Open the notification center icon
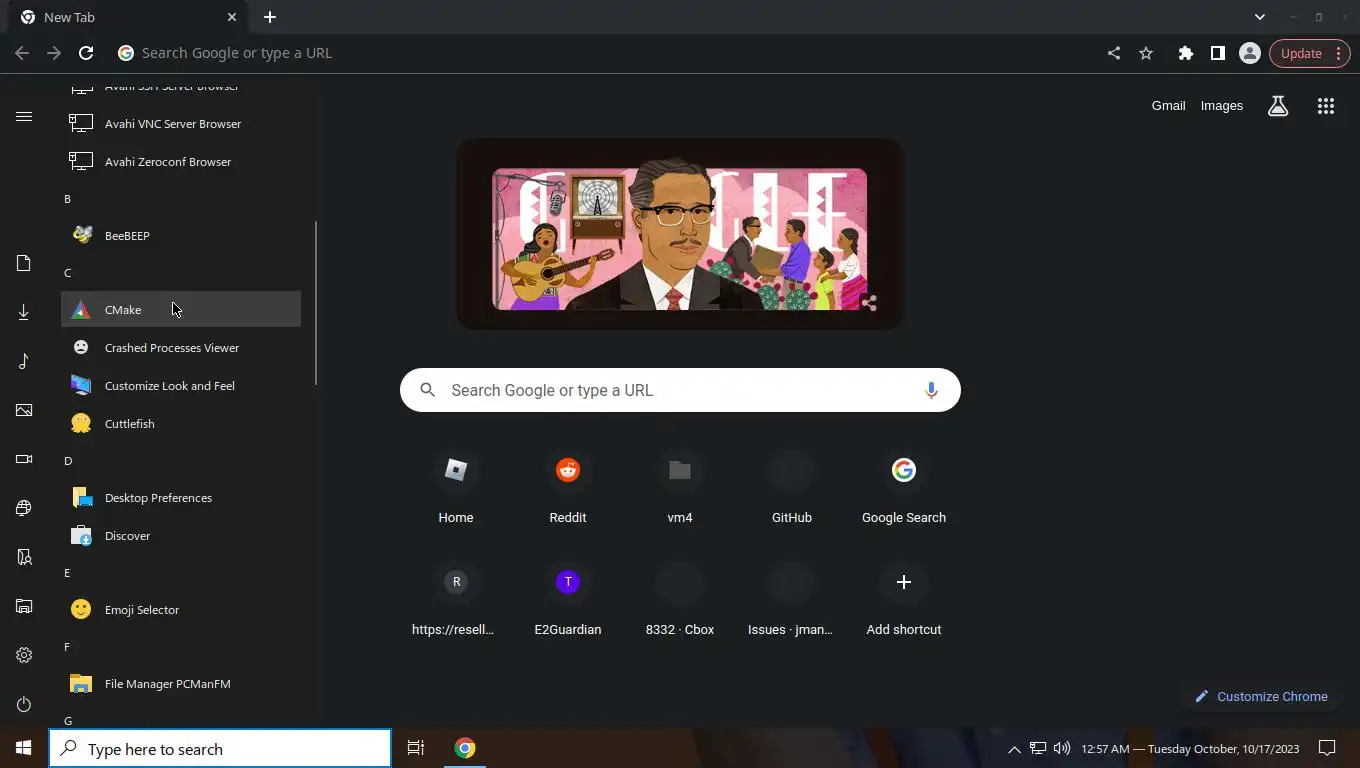Image resolution: width=1360 pixels, height=768 pixels. (1327, 748)
